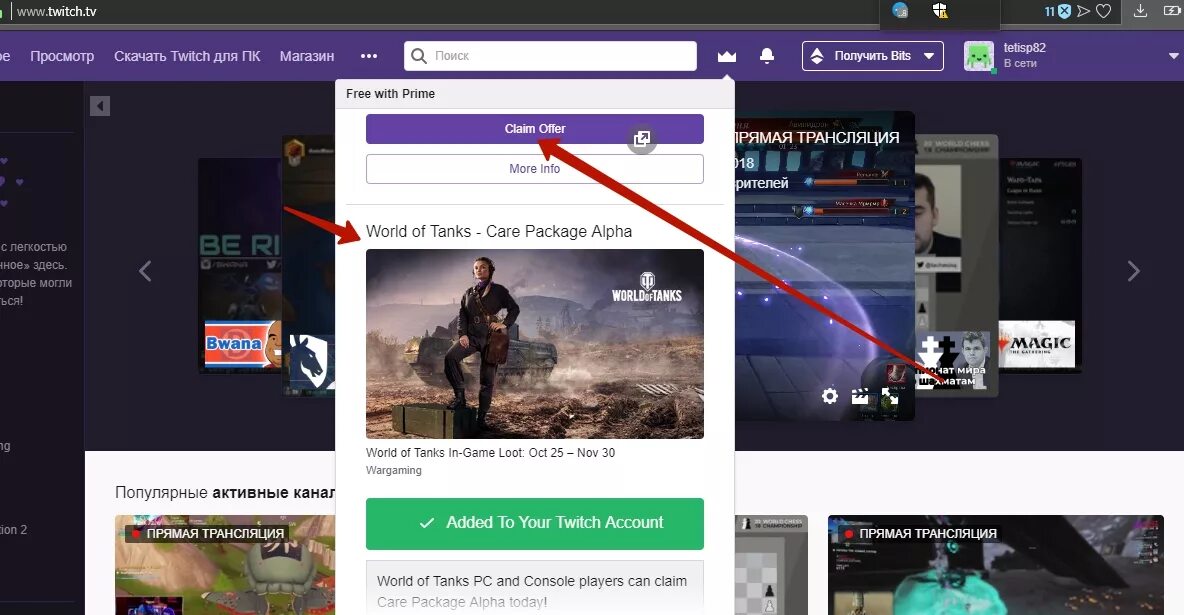Open the World of Tanks promo image
This screenshot has height=615, width=1184.
point(535,344)
